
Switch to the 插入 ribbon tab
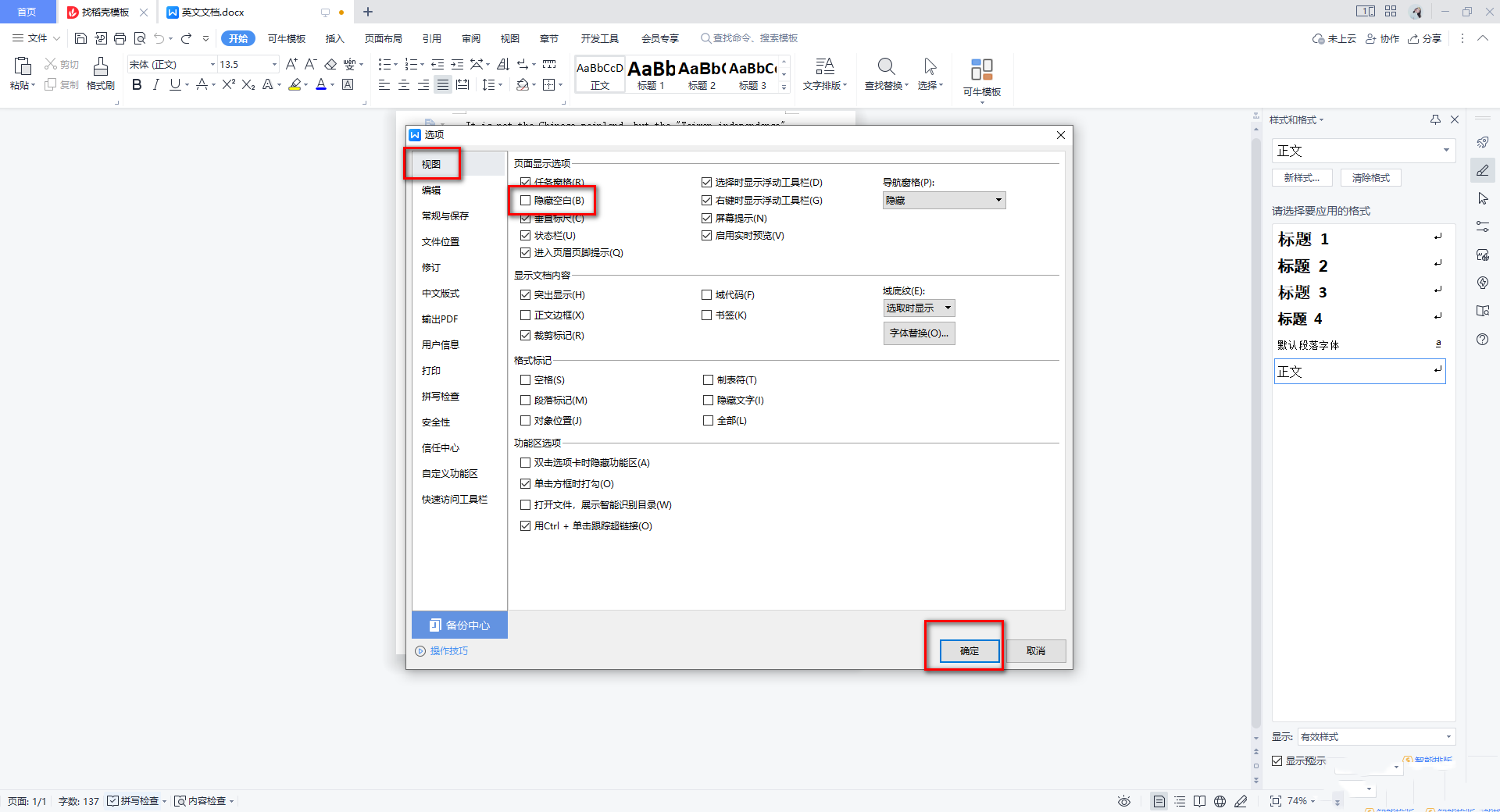334,38
